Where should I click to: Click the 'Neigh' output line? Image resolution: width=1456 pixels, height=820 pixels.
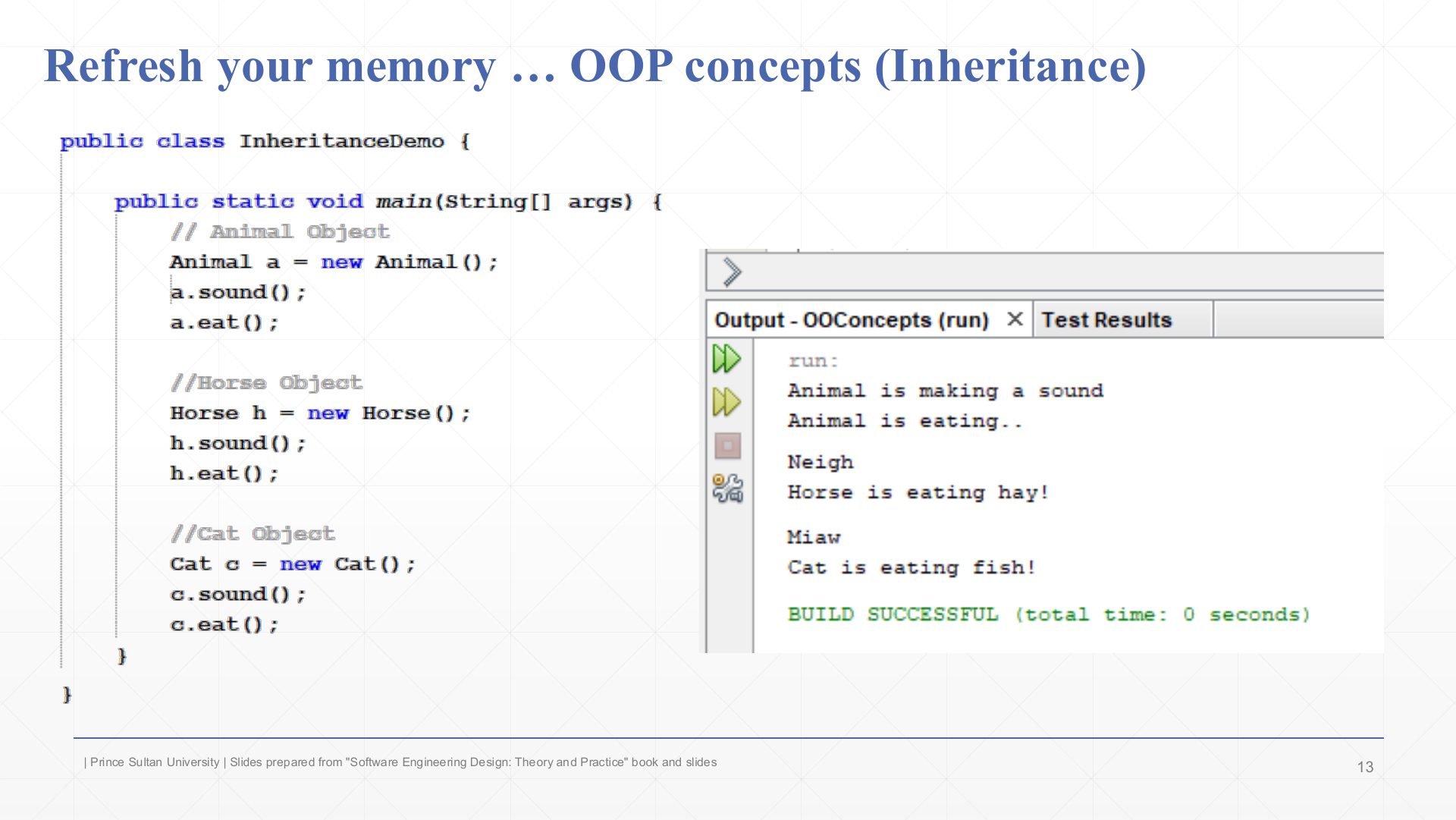coord(821,463)
